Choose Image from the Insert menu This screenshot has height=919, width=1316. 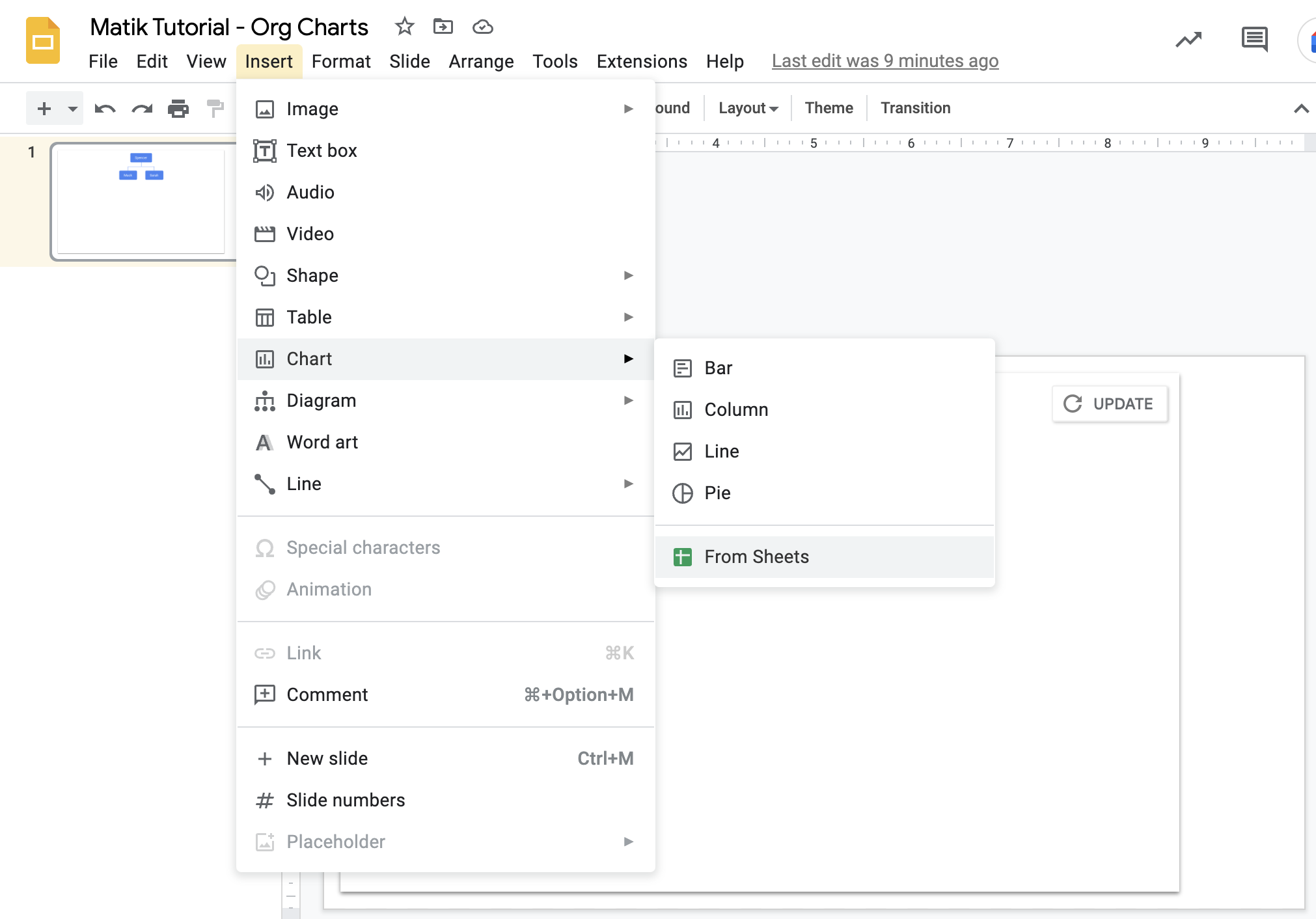446,109
